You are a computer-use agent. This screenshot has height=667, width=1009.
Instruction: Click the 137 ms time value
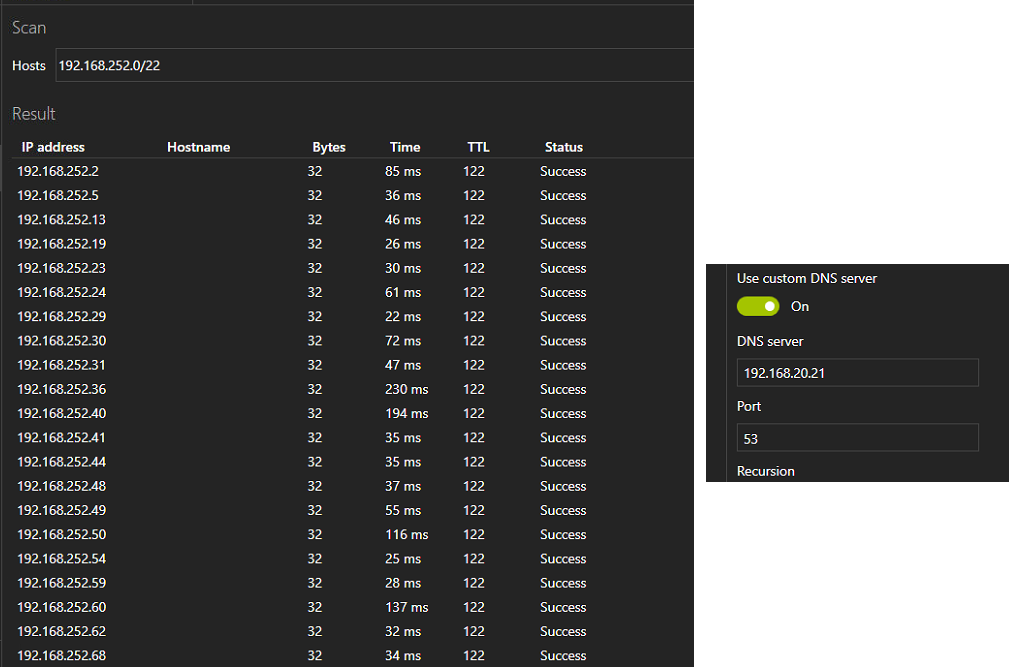click(407, 607)
